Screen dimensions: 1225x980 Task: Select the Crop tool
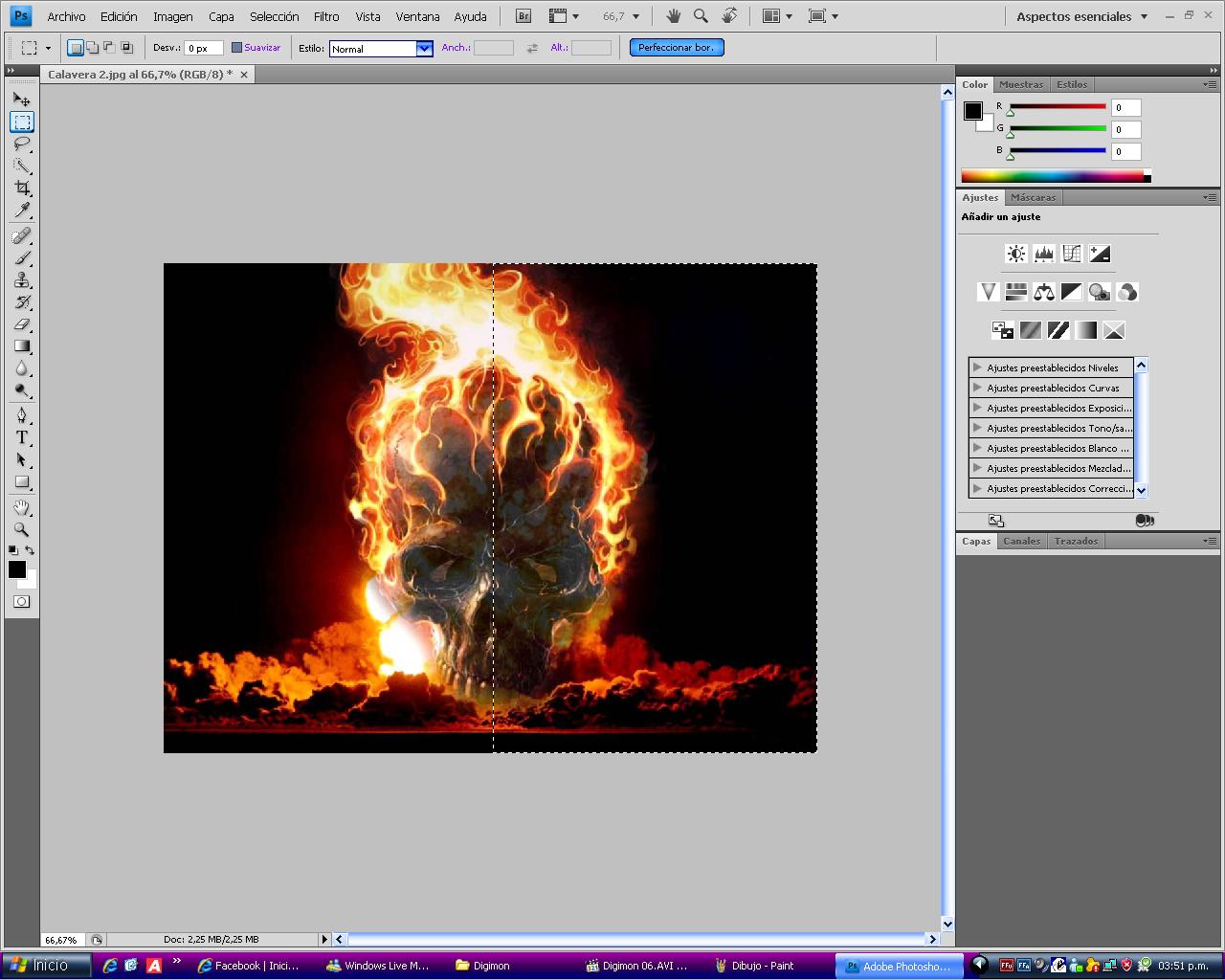(x=22, y=188)
